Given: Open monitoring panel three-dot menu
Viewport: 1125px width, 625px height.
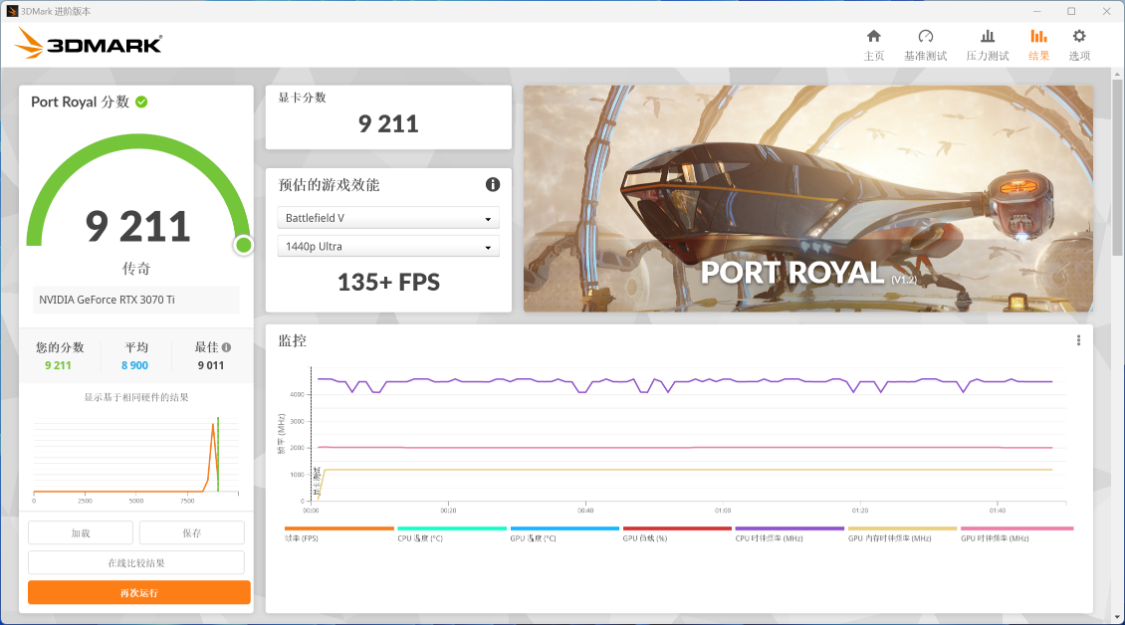Looking at the screenshot, I should (1078, 341).
